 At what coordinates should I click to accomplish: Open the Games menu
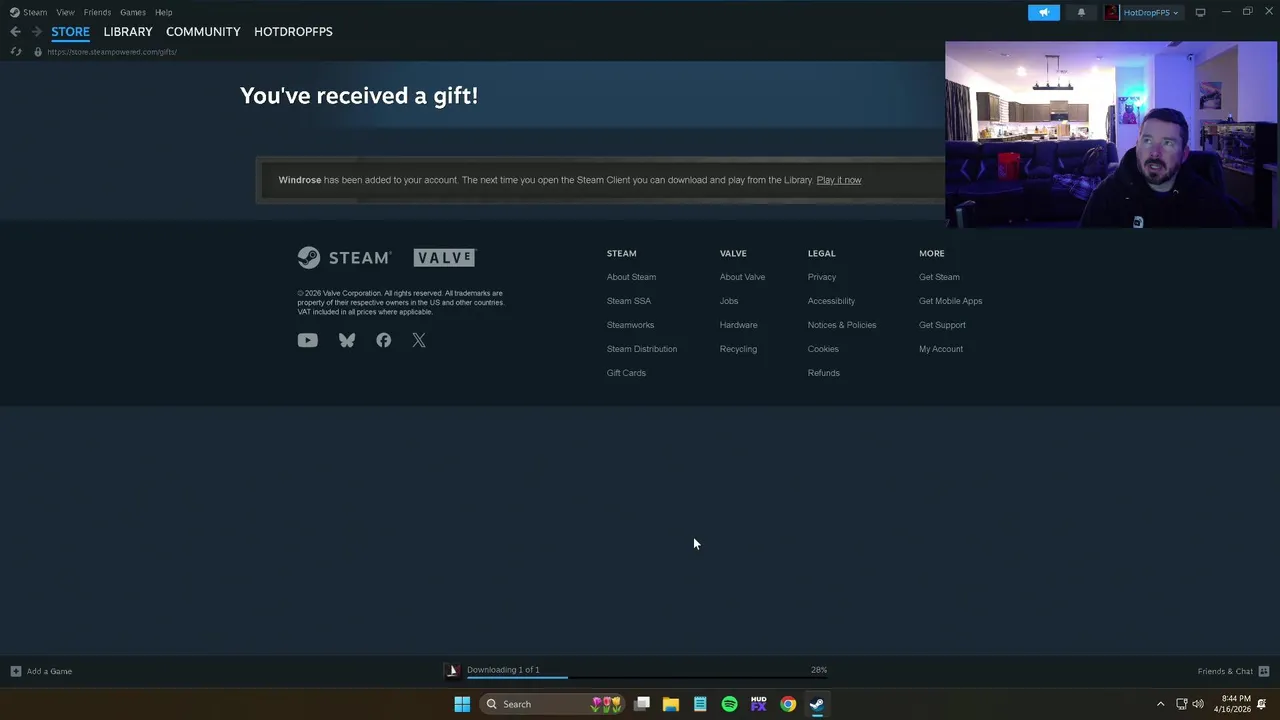133,12
